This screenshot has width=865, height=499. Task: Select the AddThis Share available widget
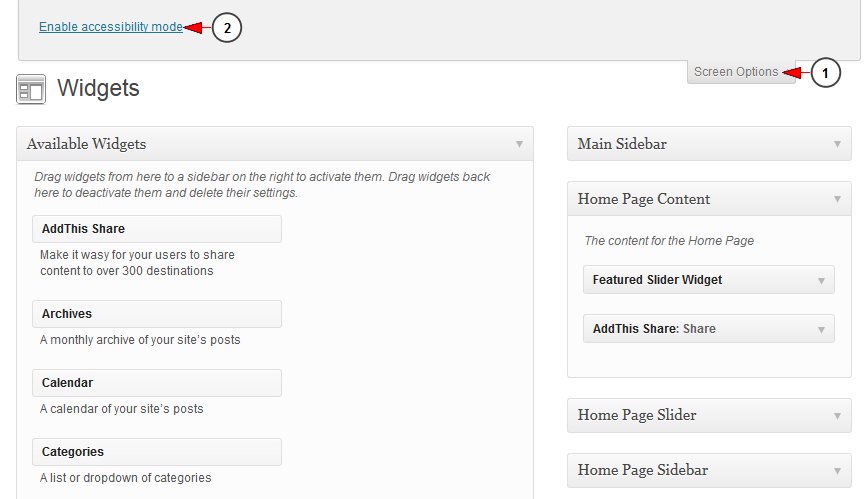coord(156,229)
